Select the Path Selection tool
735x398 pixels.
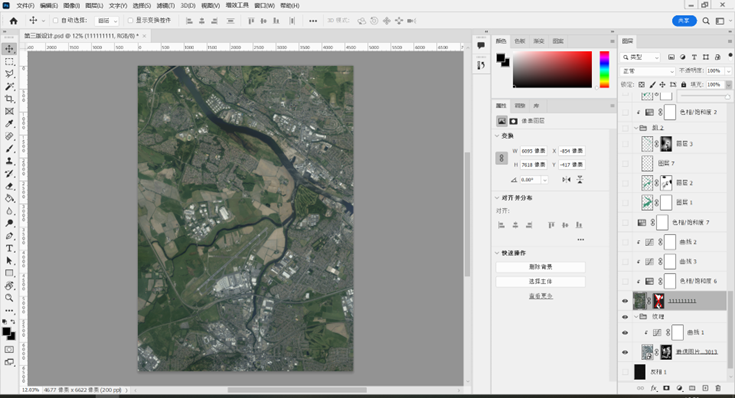pos(9,261)
